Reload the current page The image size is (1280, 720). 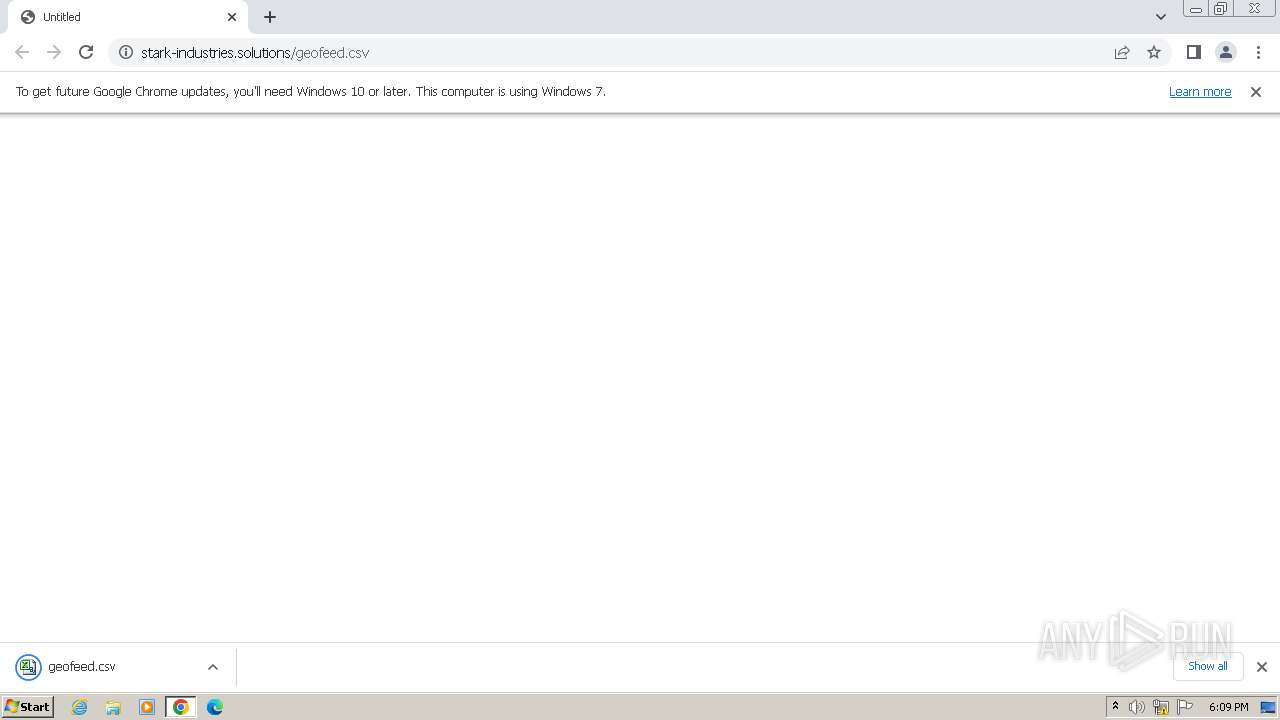tap(86, 52)
